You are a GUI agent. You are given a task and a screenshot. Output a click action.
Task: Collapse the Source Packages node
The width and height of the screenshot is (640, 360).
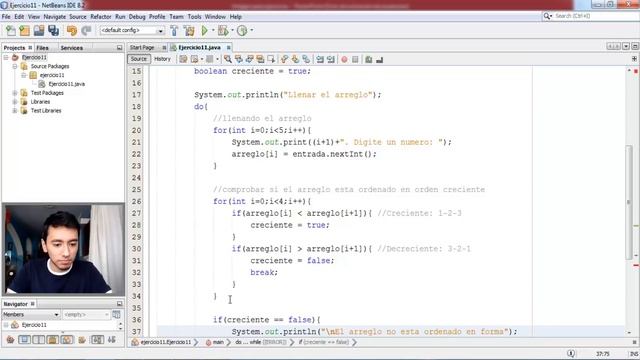pos(15,67)
